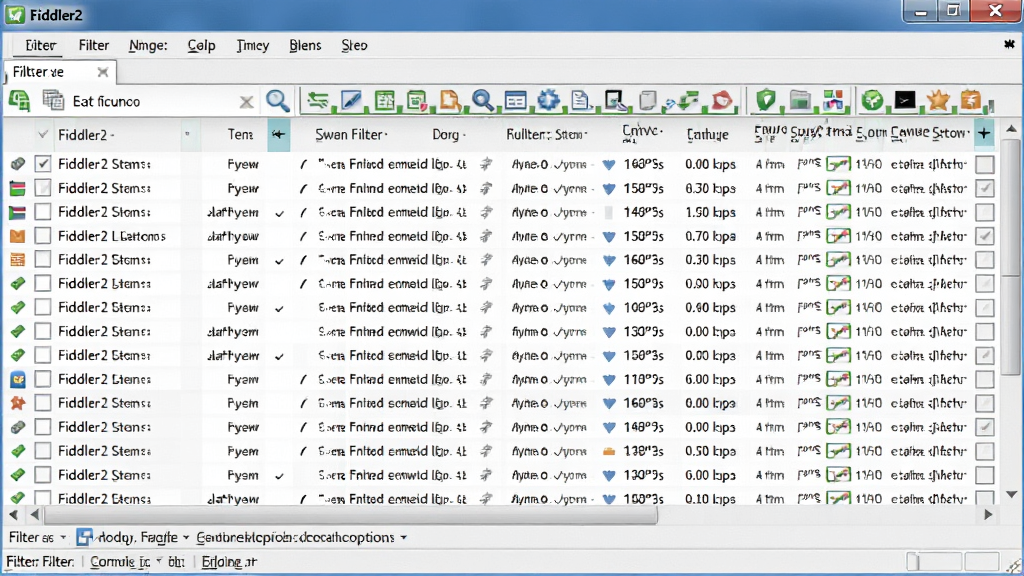Click the horizontal scrollbar right arrow
The width and height of the screenshot is (1024, 576).
point(989,515)
